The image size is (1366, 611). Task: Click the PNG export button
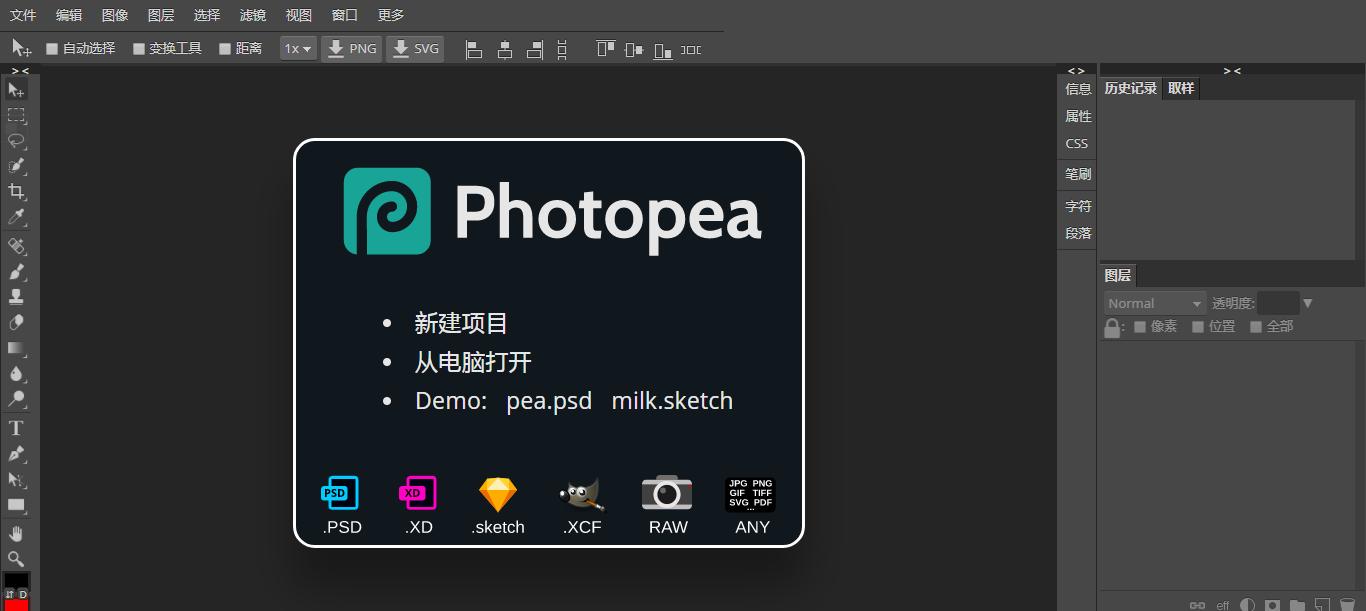[351, 48]
